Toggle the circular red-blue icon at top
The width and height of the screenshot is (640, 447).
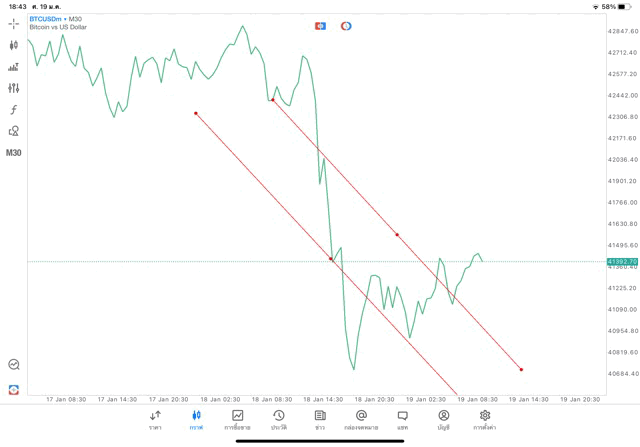click(346, 25)
